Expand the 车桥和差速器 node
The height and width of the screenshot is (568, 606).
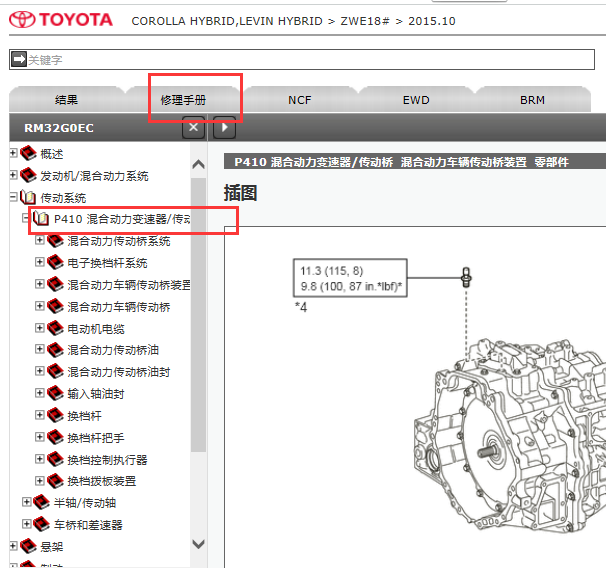[26, 524]
